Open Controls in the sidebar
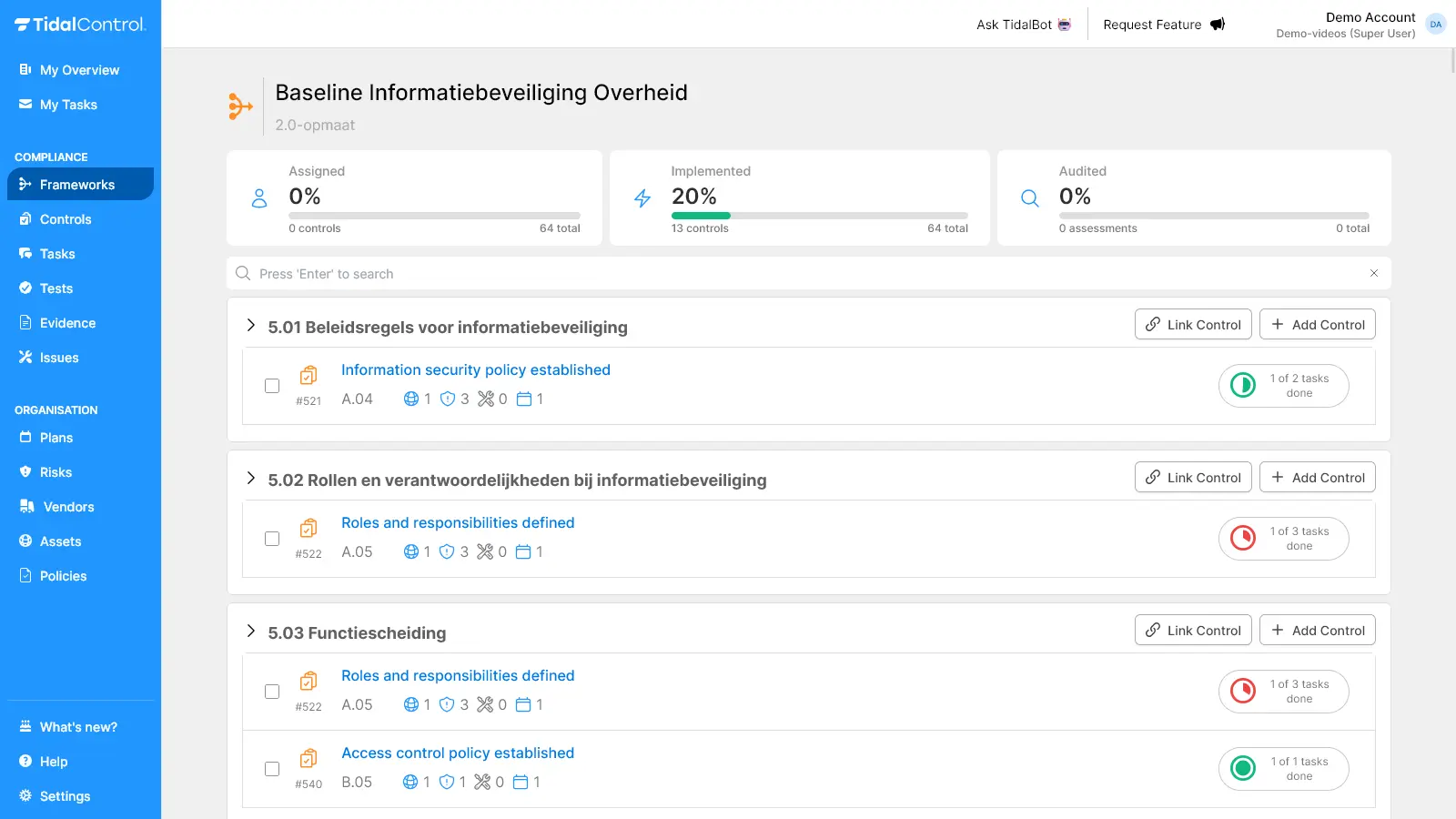Viewport: 1456px width, 819px height. click(66, 219)
